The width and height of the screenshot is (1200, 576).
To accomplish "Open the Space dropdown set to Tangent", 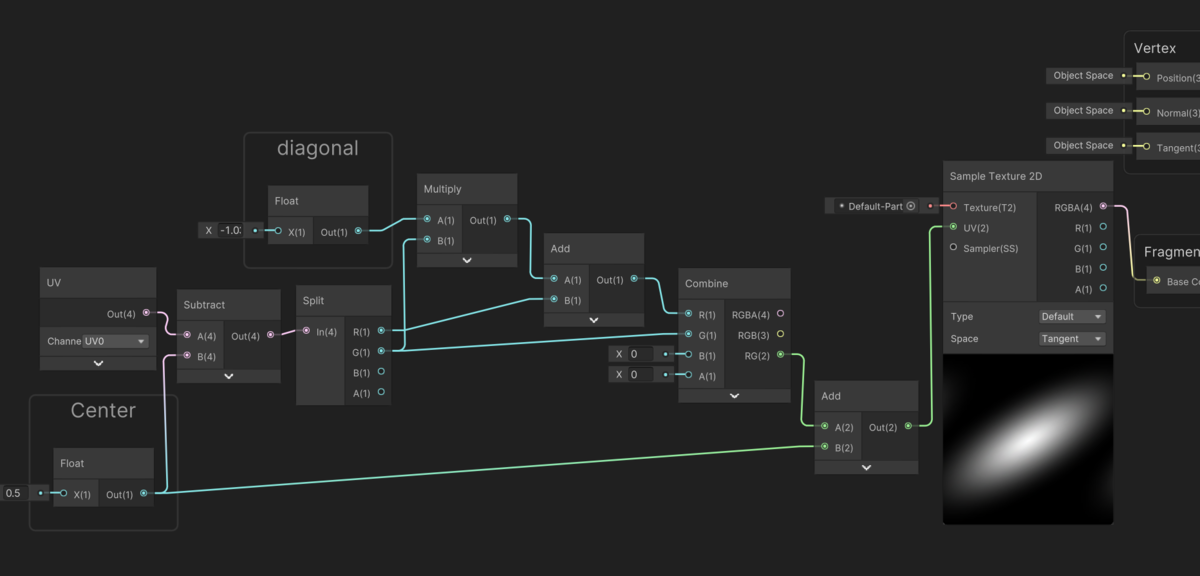I will point(1071,338).
